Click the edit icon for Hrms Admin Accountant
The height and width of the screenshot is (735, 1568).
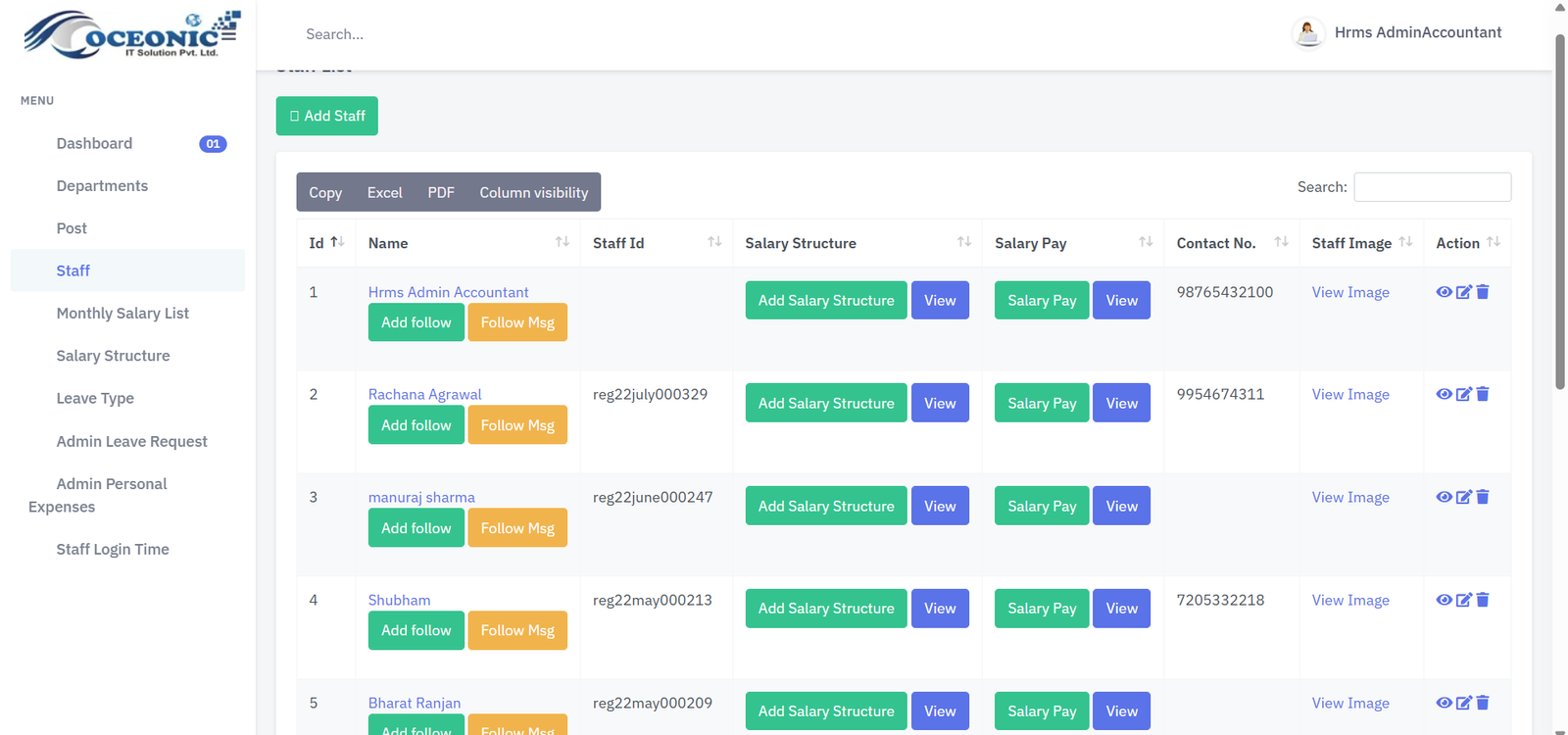pyautogui.click(x=1463, y=292)
